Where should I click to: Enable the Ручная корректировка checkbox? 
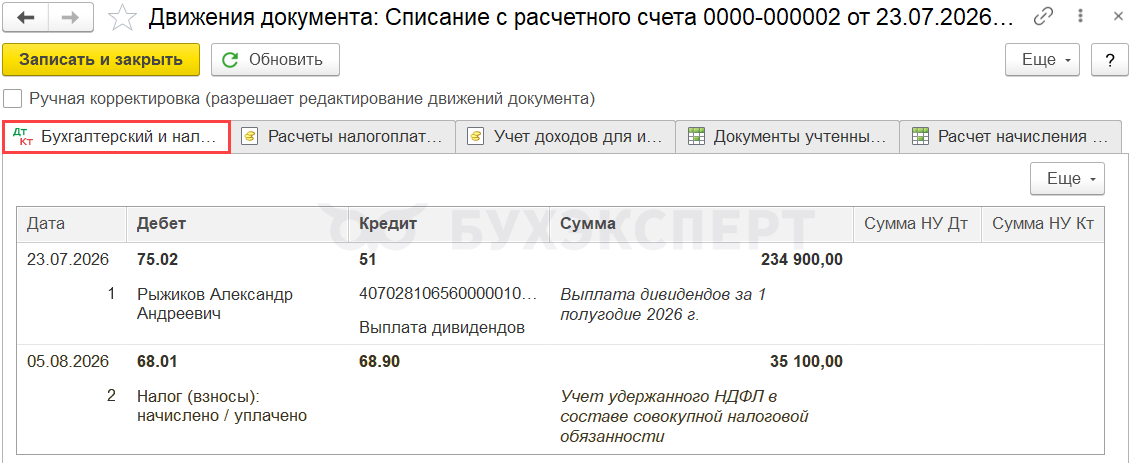[12, 98]
